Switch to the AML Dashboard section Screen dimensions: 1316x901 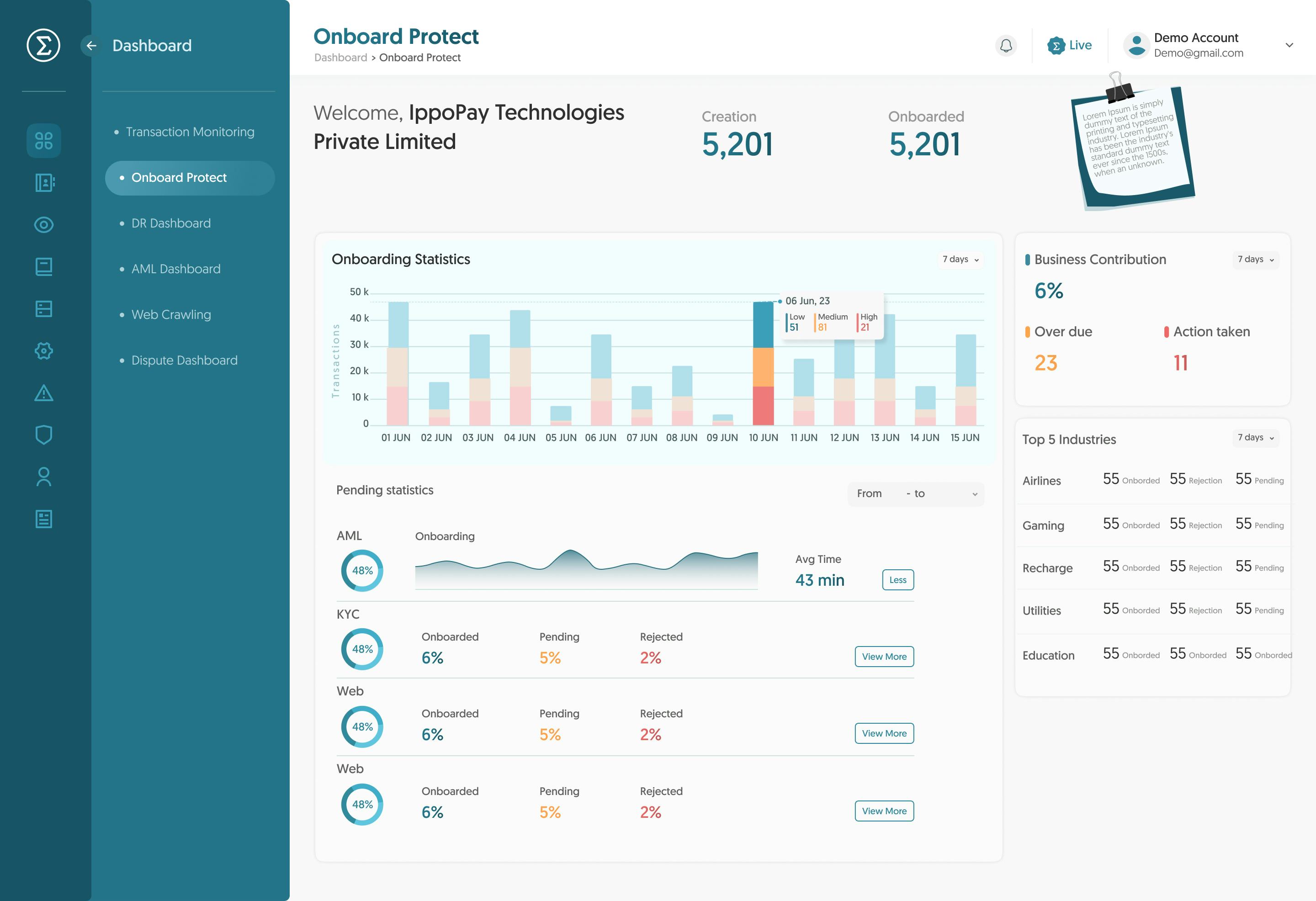click(175, 269)
